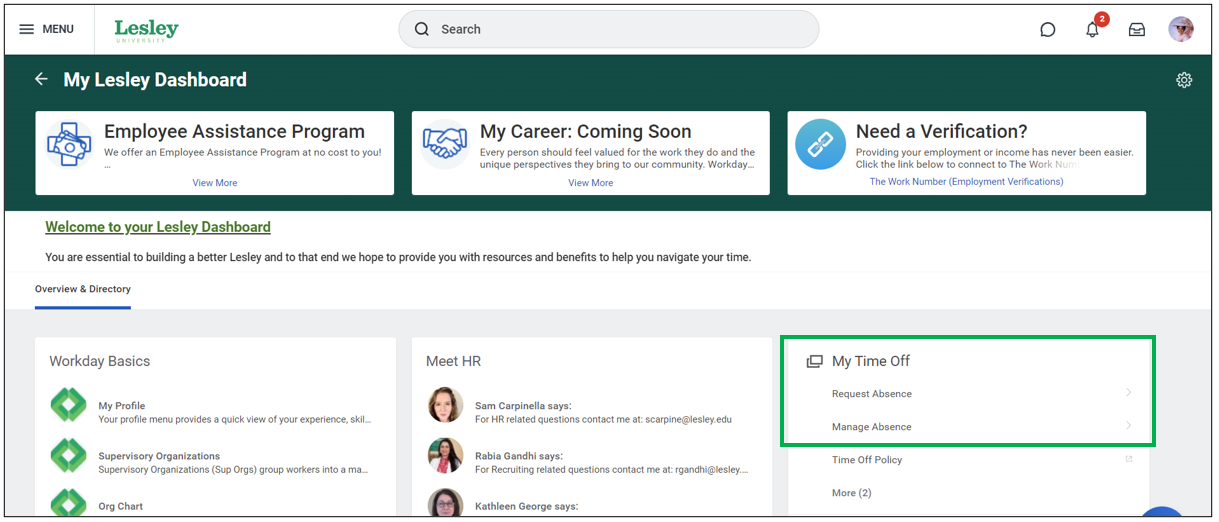This screenshot has width=1219, height=522.
Task: Open Manage Absence
Action: pos(872,427)
